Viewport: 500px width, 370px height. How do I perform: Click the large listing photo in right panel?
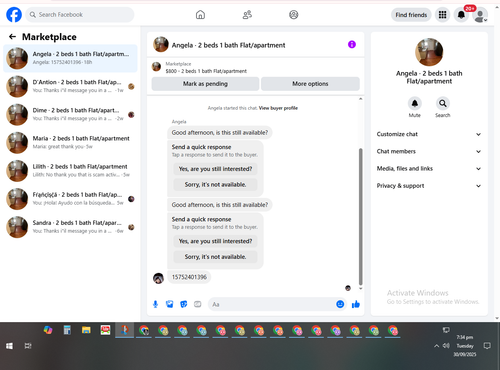click(429, 52)
